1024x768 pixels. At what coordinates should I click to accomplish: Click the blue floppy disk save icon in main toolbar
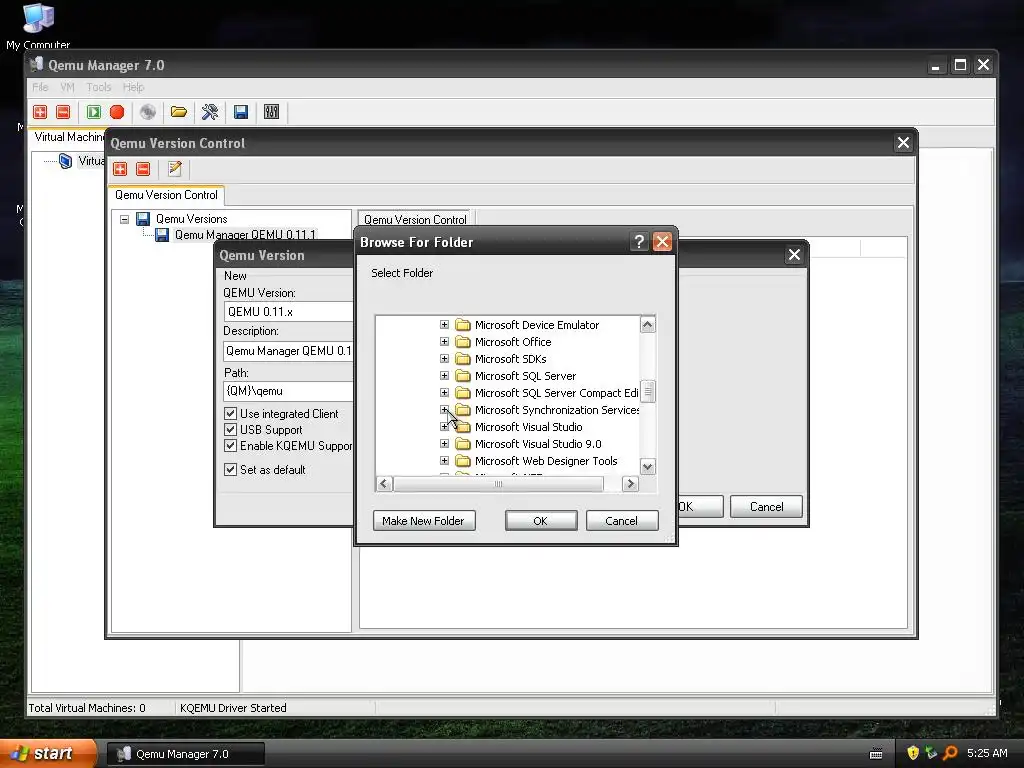click(x=241, y=112)
